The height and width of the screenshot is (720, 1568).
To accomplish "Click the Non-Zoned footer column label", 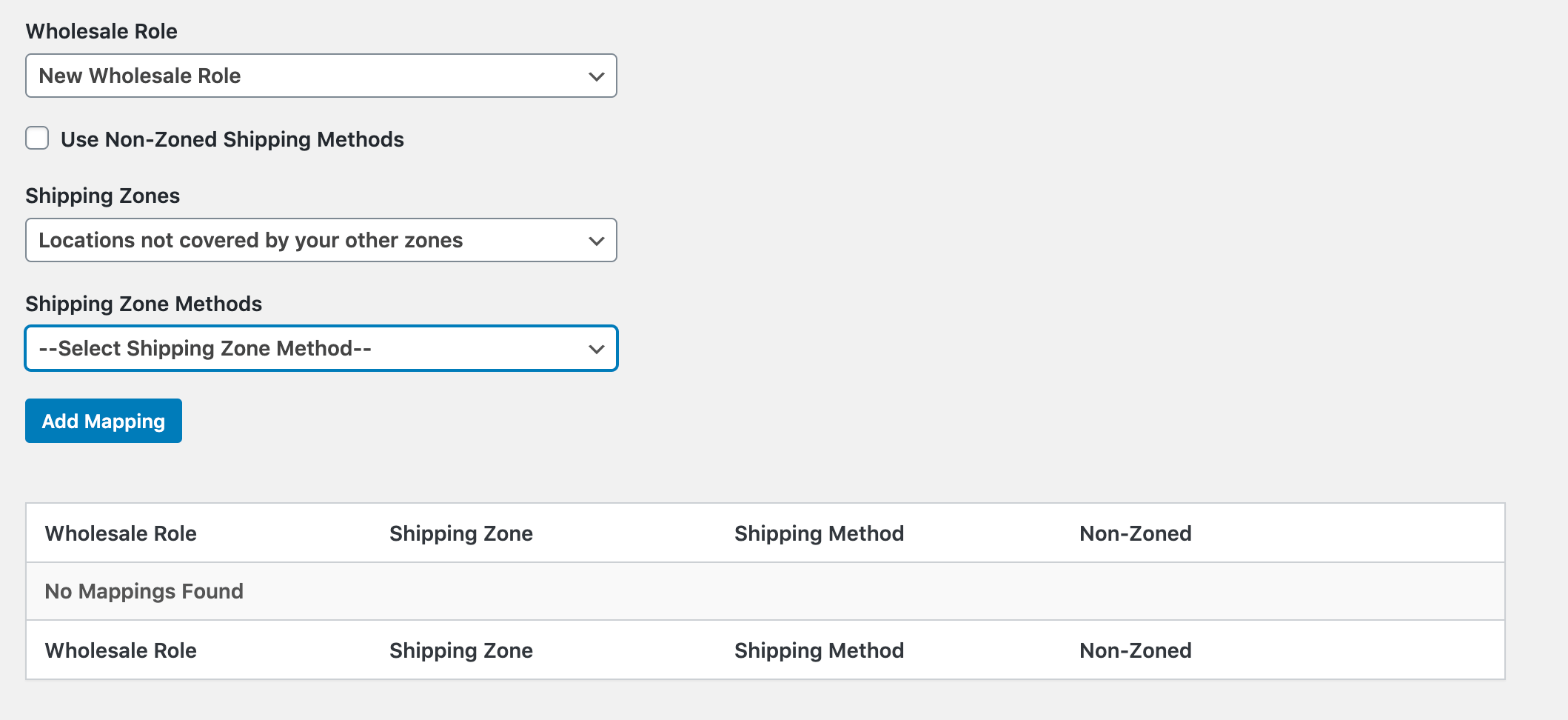I will [x=1136, y=650].
